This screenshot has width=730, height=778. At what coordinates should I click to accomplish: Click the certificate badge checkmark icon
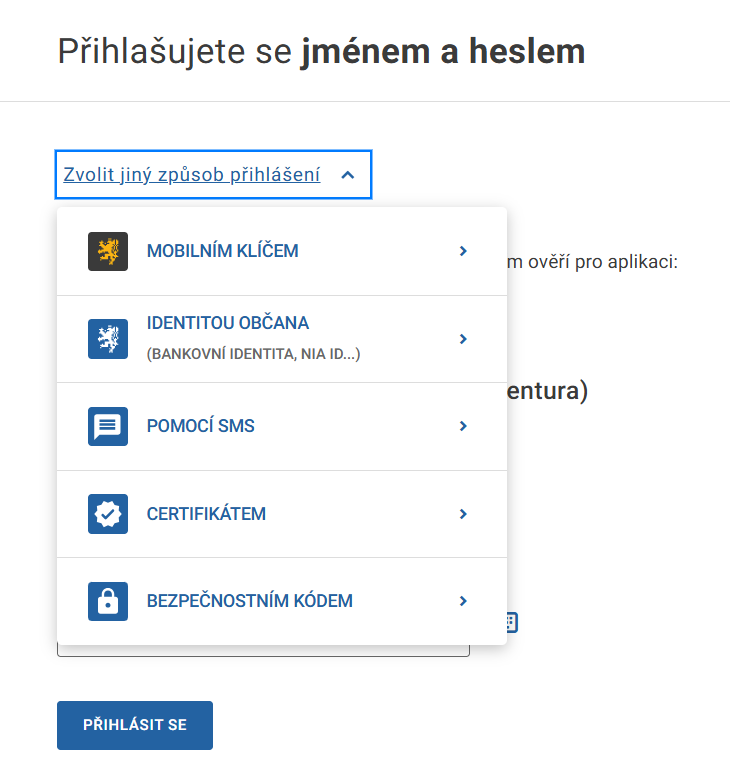coord(108,514)
